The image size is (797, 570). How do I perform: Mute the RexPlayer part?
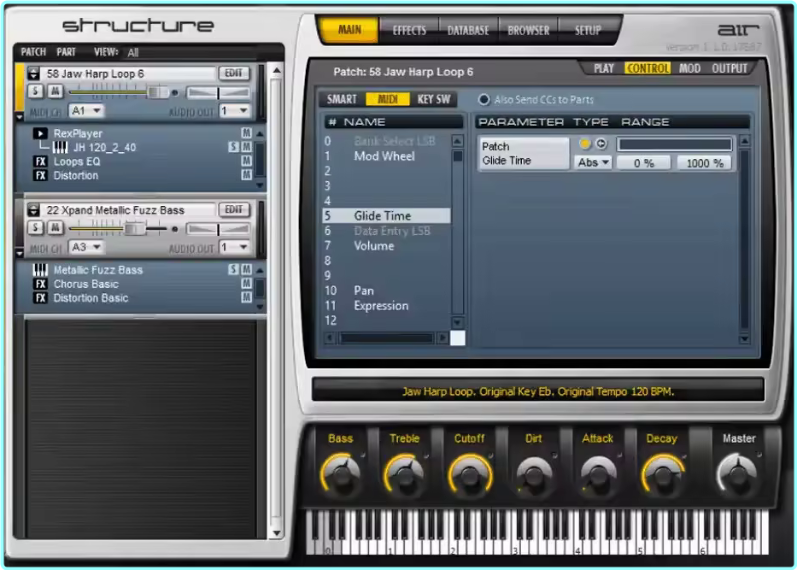(247, 133)
